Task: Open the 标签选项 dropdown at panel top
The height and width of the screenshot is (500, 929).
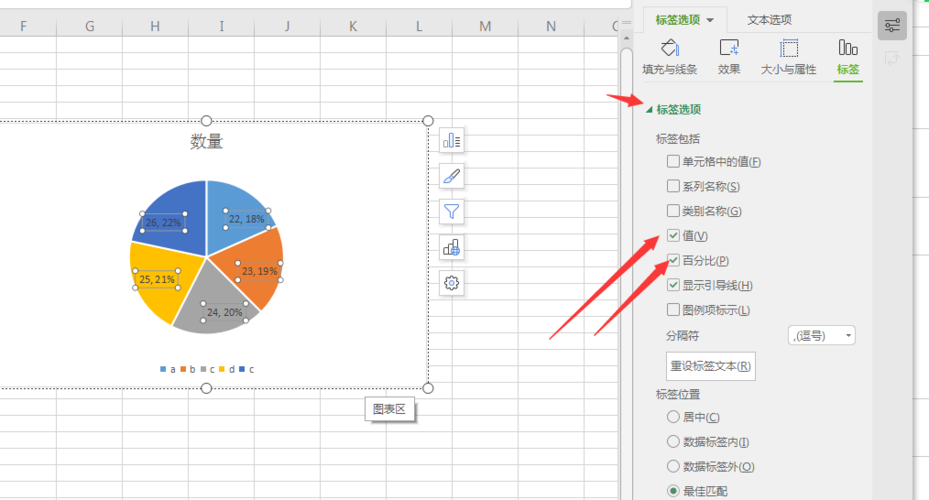Action: point(685,19)
